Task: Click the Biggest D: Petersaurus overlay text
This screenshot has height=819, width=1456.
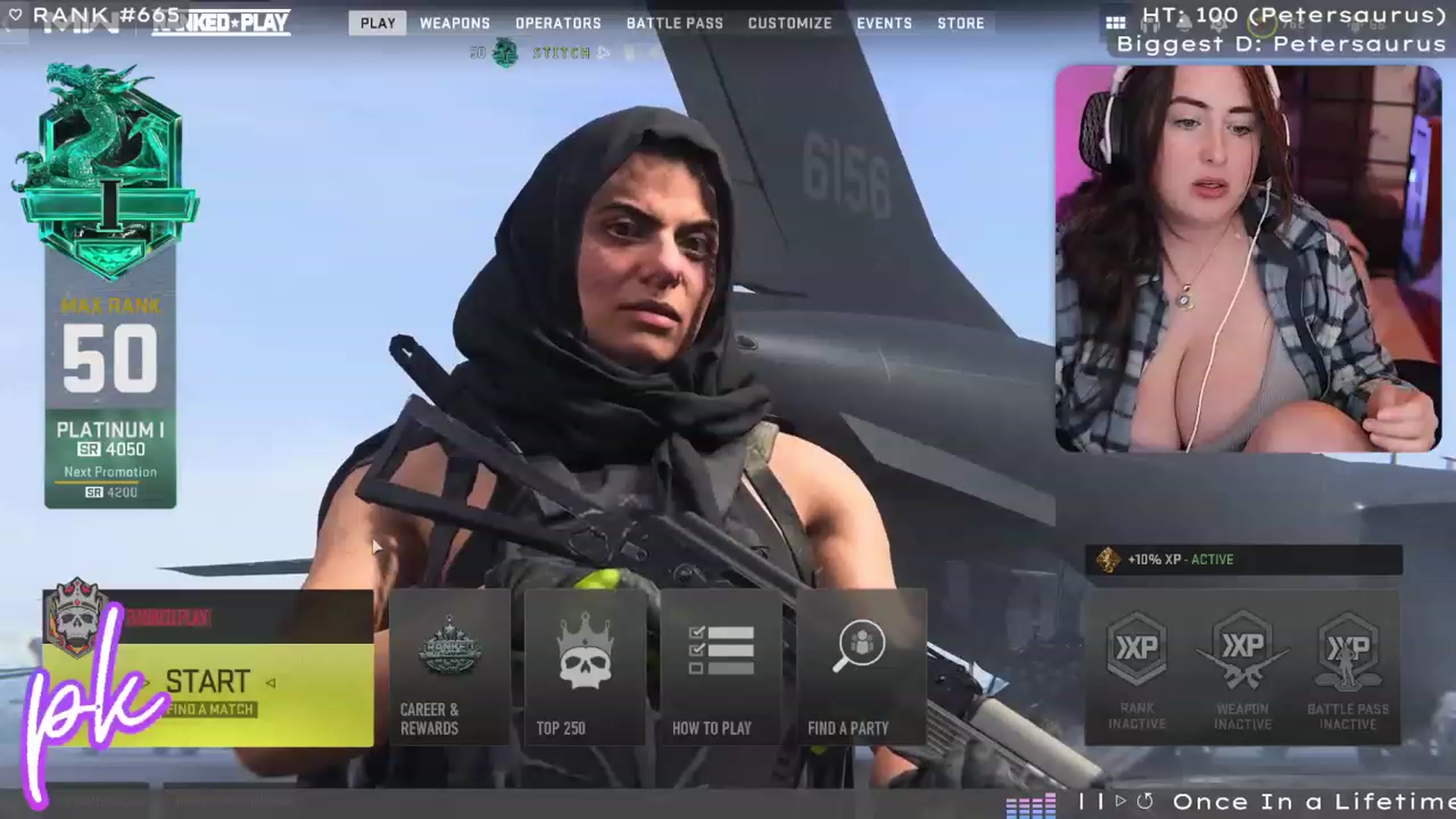Action: click(1282, 44)
